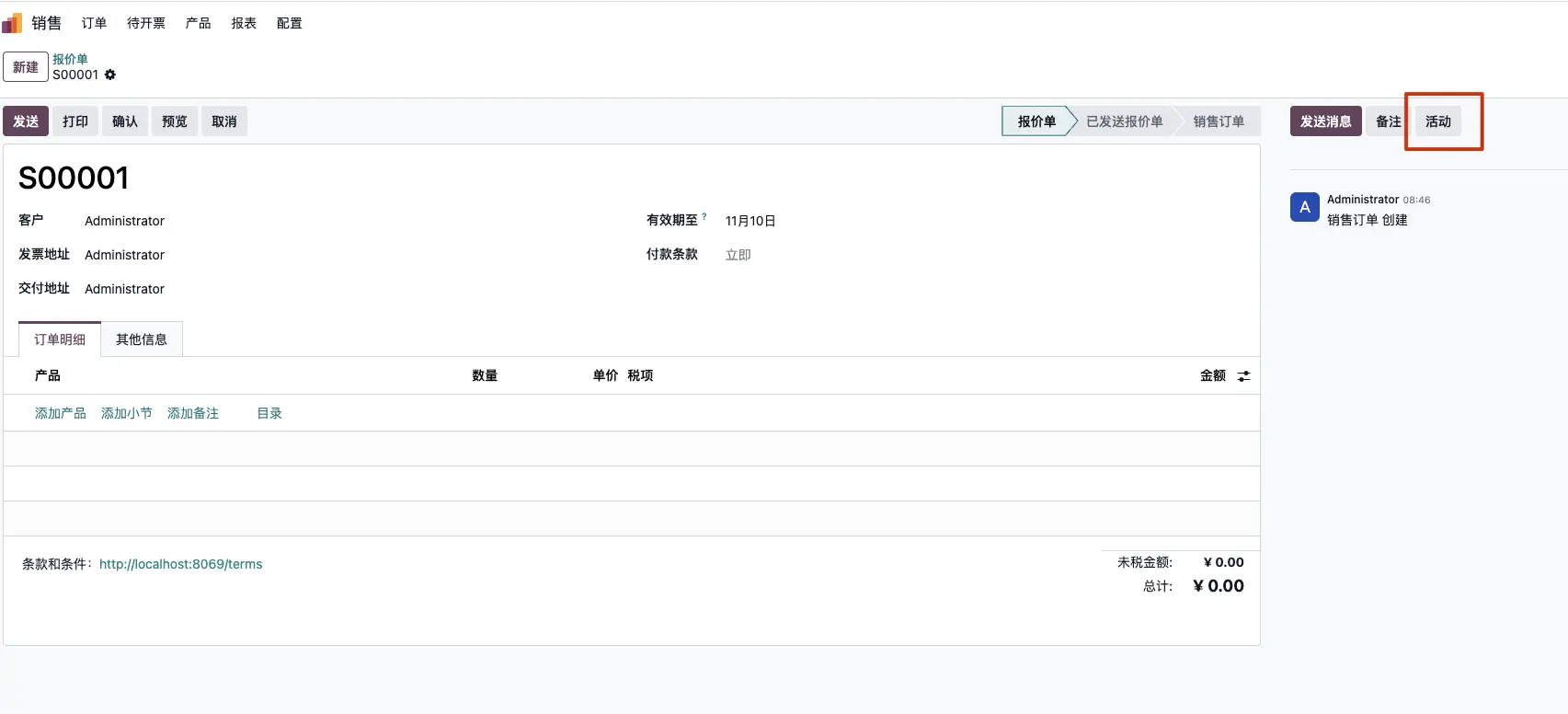Click the 未税金额 value ¥ 0.00
The image size is (1568, 714).
pyautogui.click(x=1224, y=562)
